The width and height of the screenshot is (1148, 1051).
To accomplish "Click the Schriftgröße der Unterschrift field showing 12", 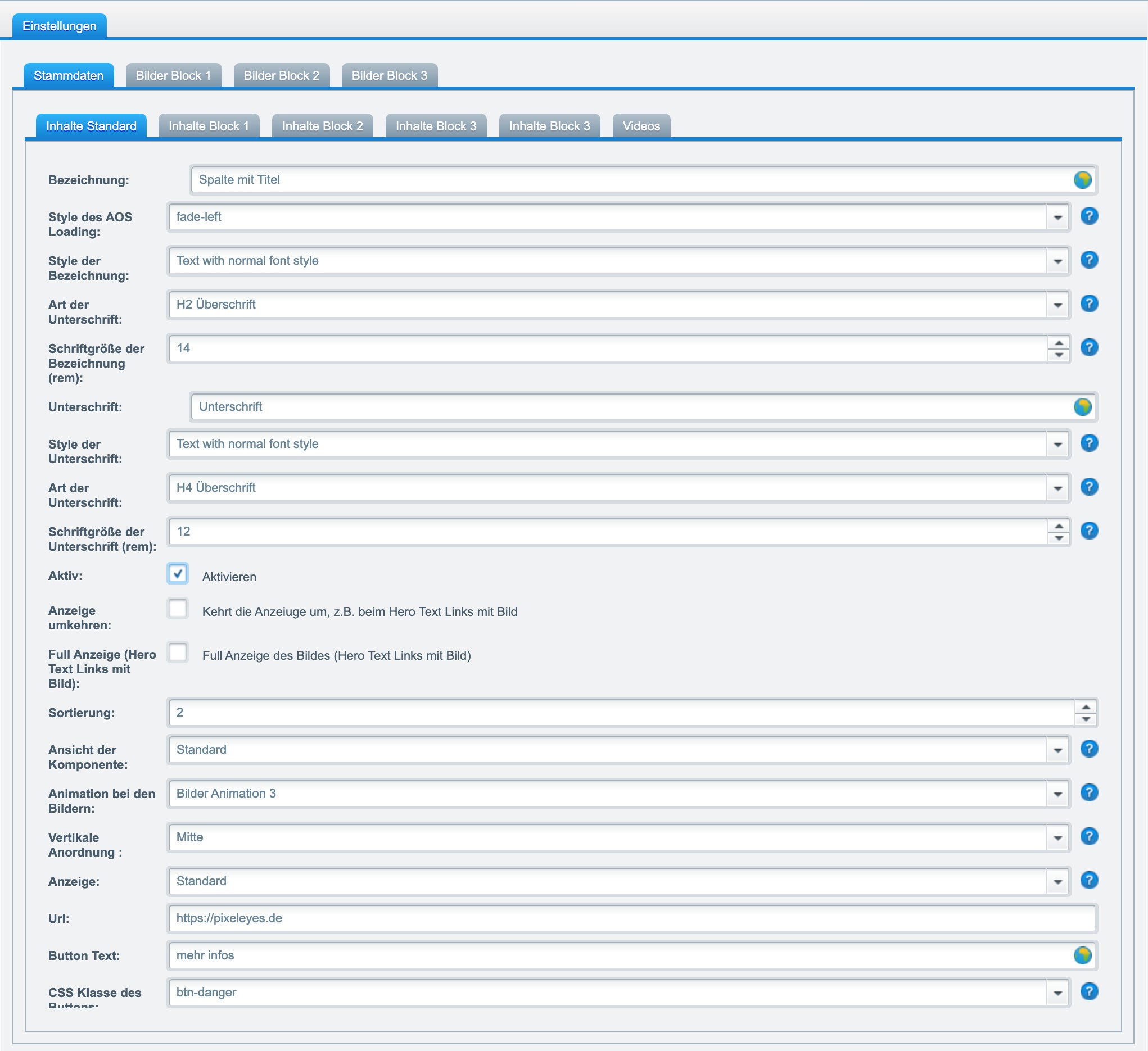I will [608, 532].
